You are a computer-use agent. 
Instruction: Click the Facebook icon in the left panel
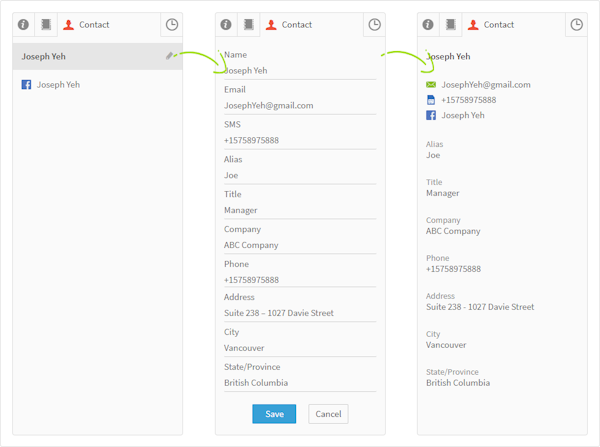[26, 85]
